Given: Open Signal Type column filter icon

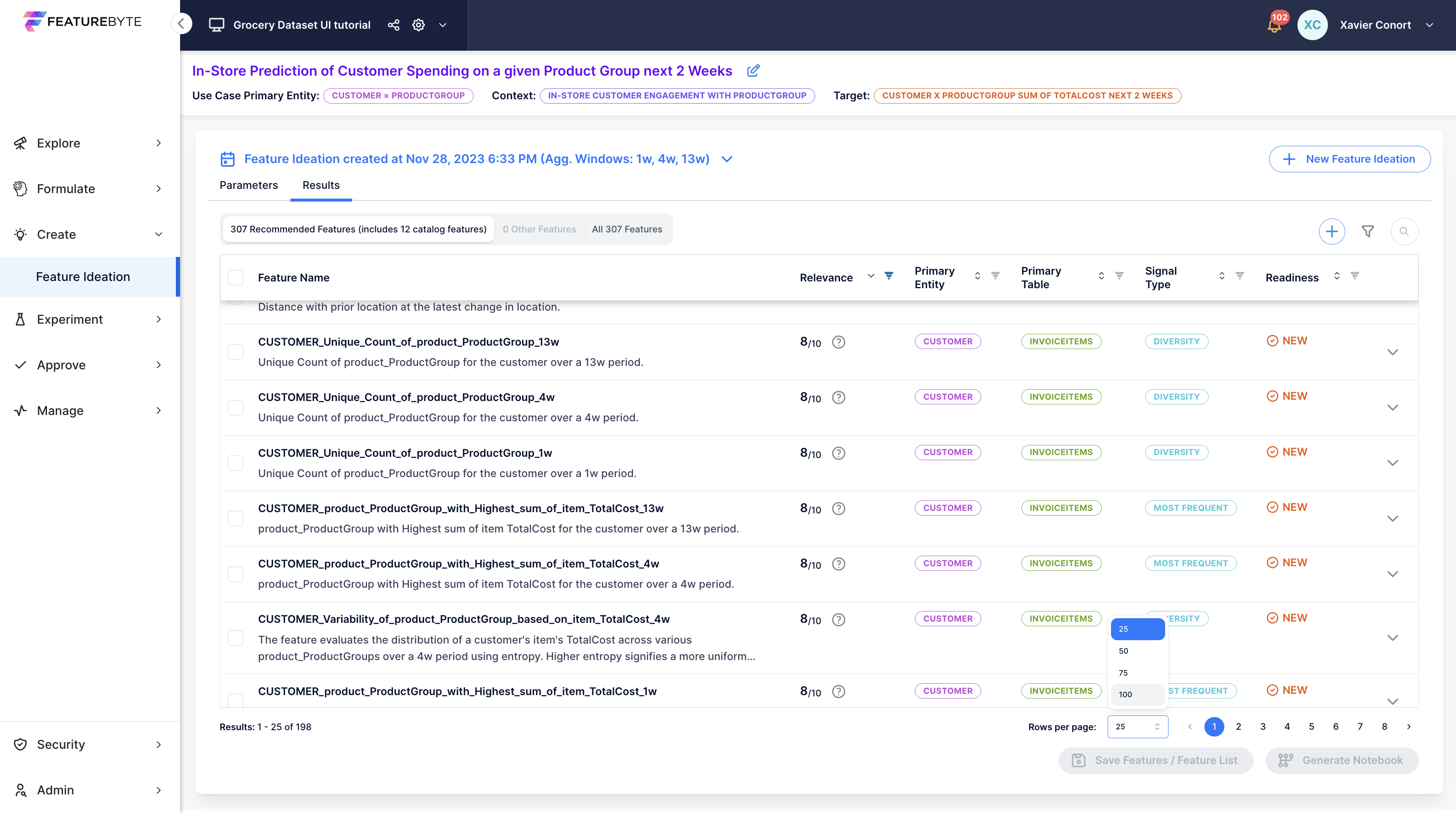Looking at the screenshot, I should (1240, 276).
